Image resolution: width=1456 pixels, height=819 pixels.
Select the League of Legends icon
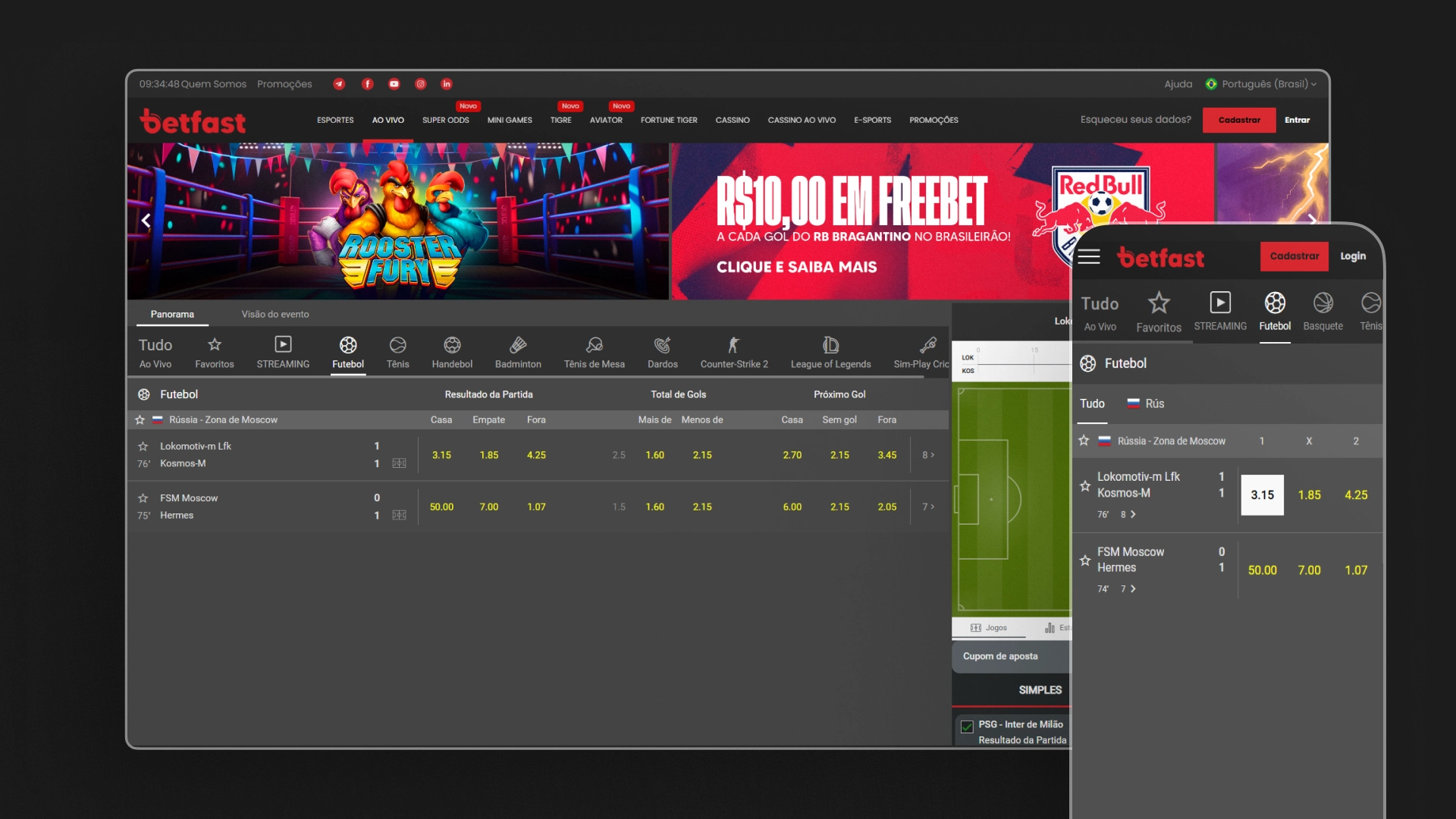[831, 345]
